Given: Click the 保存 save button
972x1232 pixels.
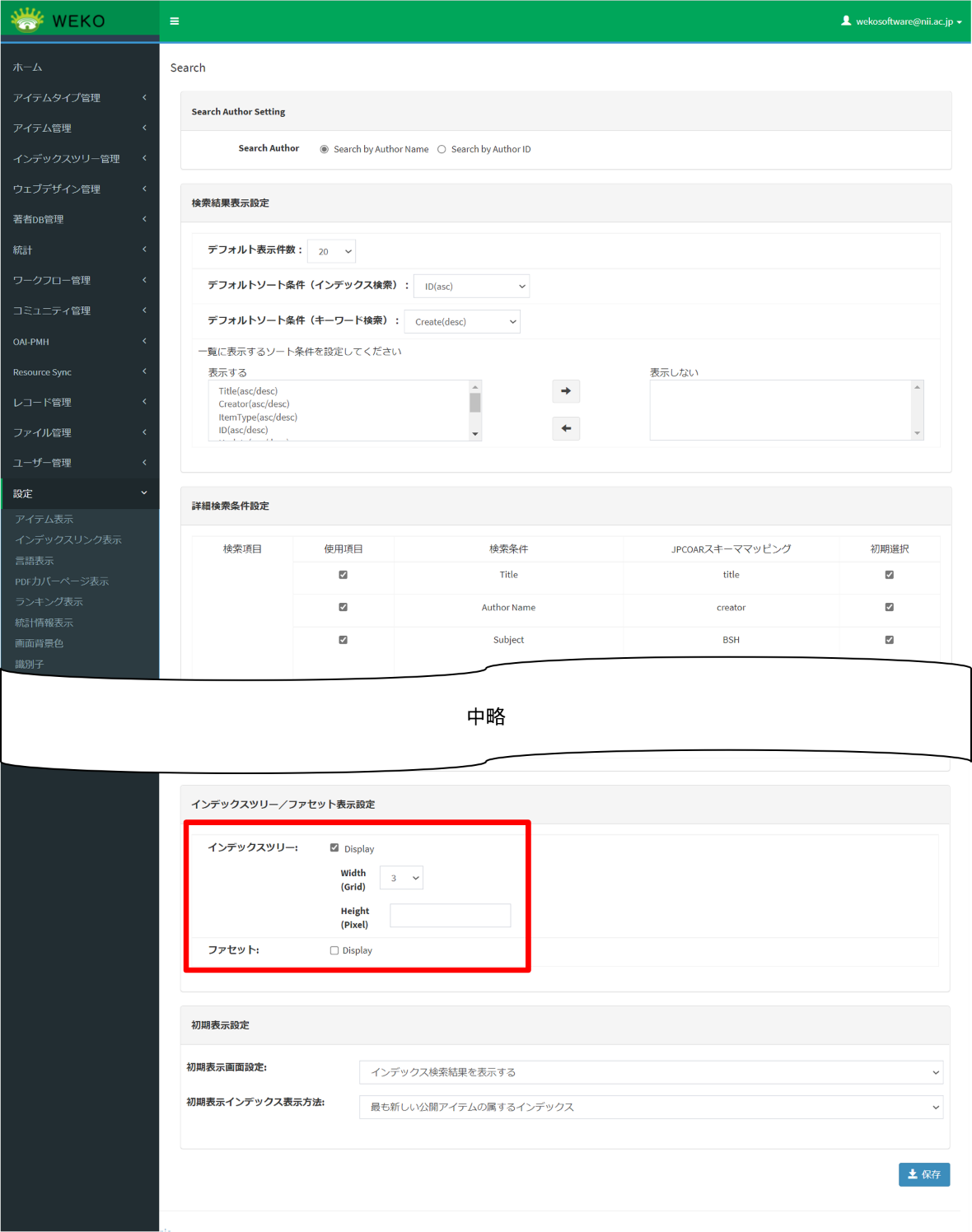Looking at the screenshot, I should 923,1174.
